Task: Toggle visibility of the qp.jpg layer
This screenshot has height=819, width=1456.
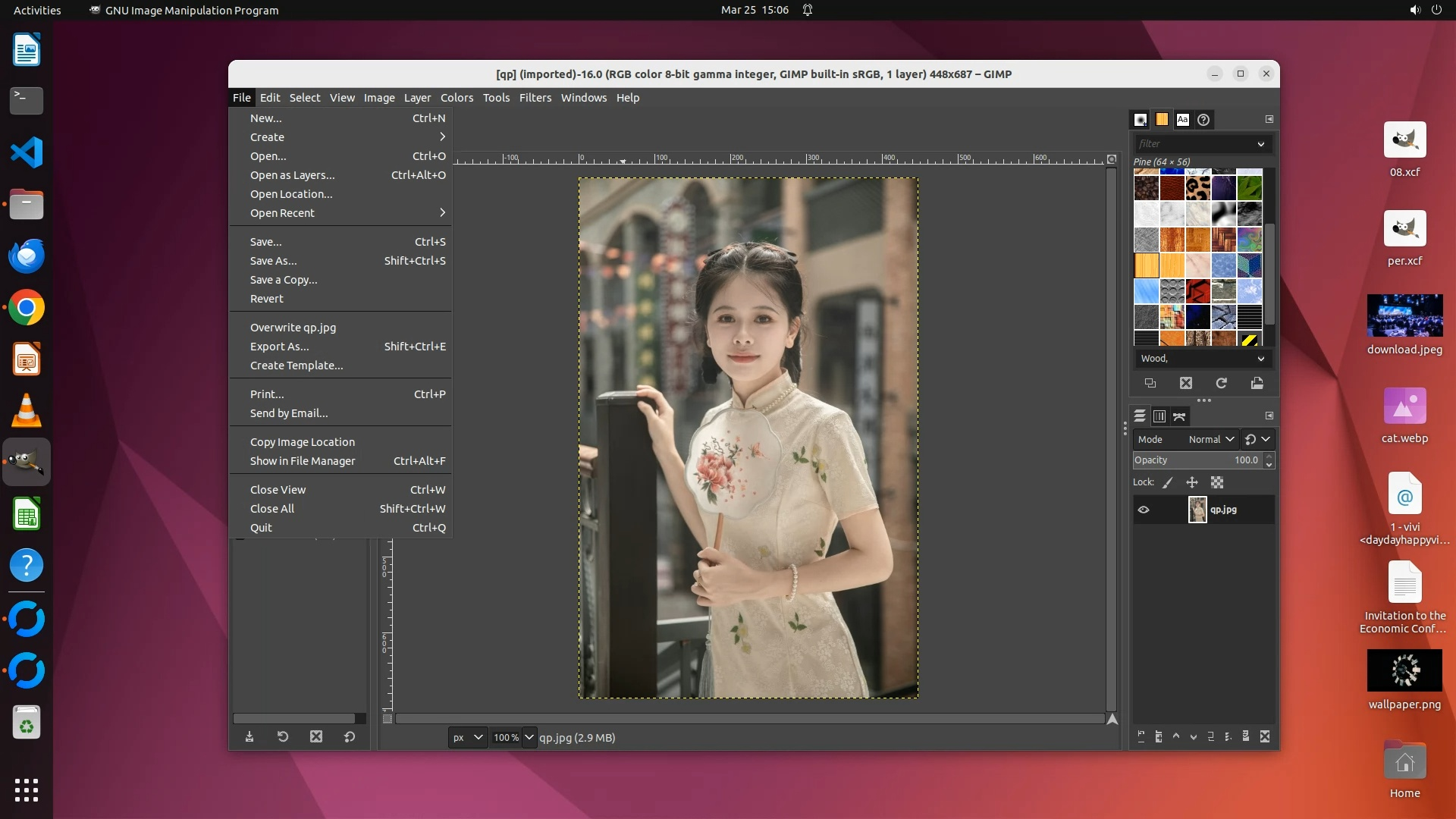Action: (1144, 510)
